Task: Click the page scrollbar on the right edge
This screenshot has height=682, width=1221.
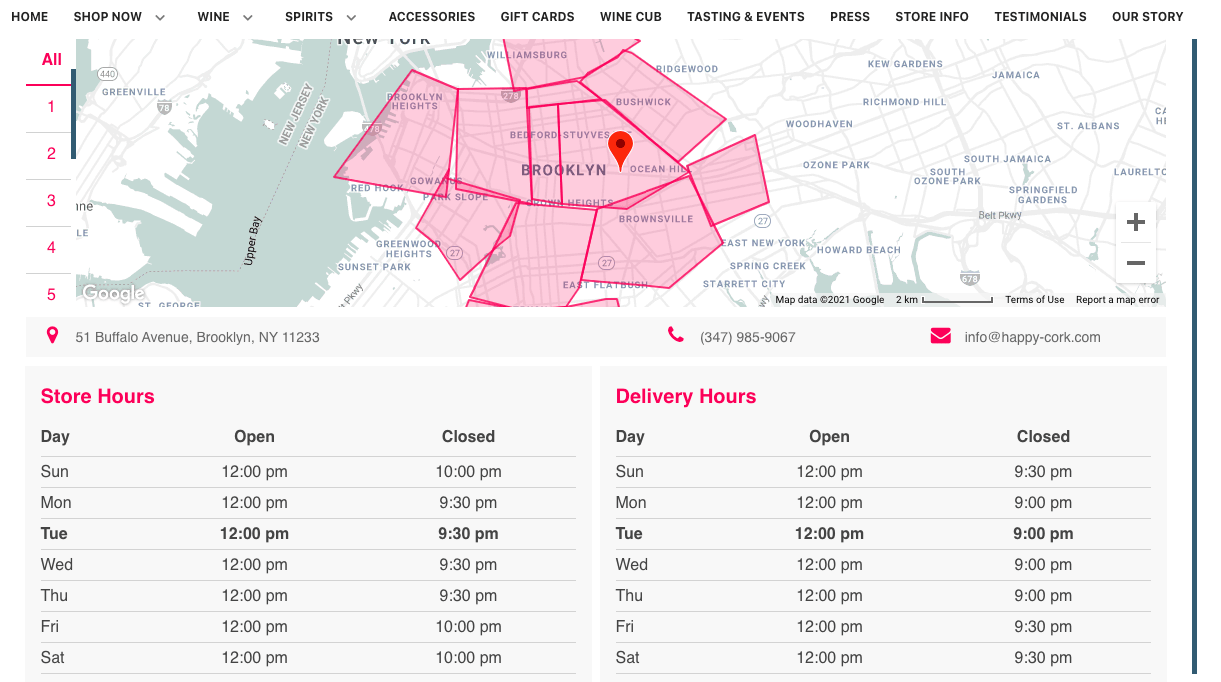Action: [1194, 356]
